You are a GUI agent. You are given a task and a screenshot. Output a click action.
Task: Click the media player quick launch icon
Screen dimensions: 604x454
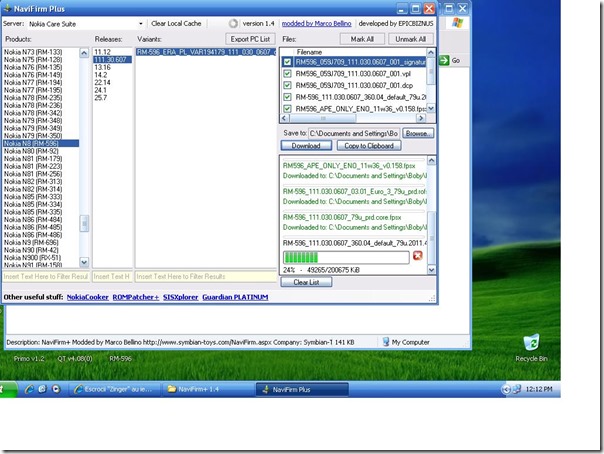pyautogui.click(x=56, y=389)
